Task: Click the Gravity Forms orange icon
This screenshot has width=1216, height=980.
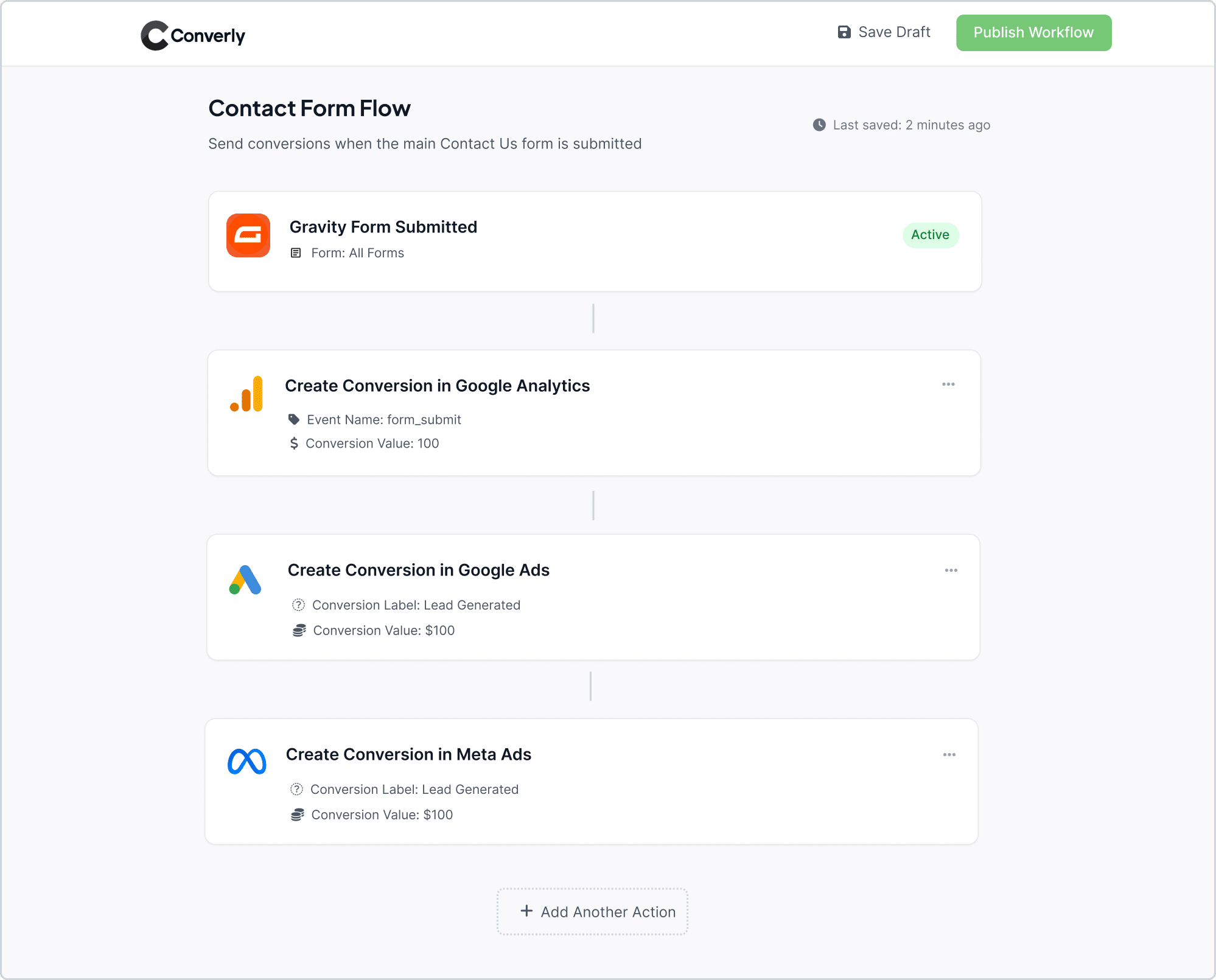Action: 248,235
